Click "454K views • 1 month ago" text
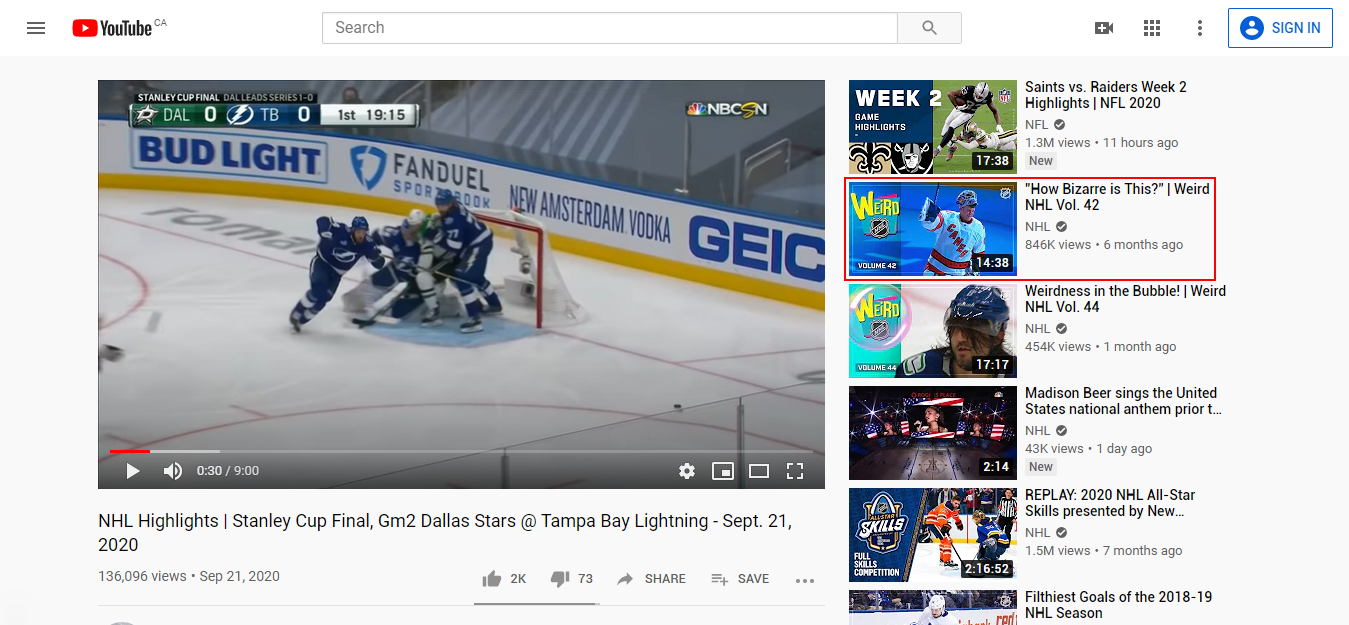 (x=1101, y=347)
